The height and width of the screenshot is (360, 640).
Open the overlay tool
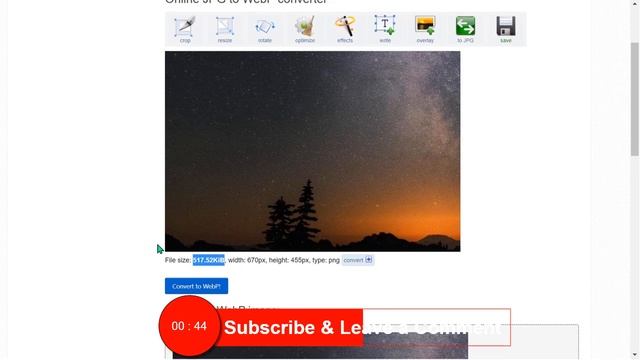pos(425,29)
